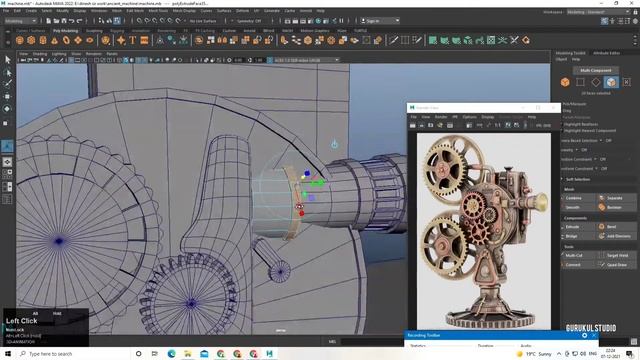Click the rendered projector image in Render View

484,231
